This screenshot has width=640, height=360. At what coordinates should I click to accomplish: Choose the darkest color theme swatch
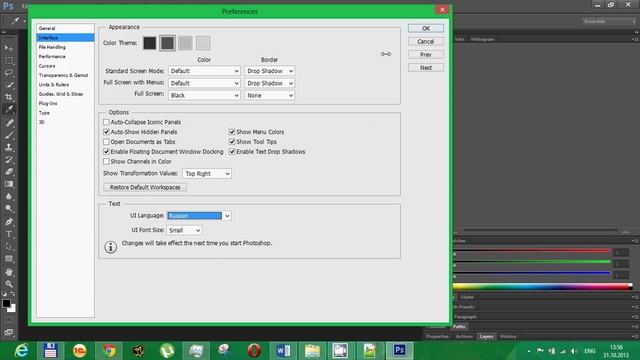149,43
